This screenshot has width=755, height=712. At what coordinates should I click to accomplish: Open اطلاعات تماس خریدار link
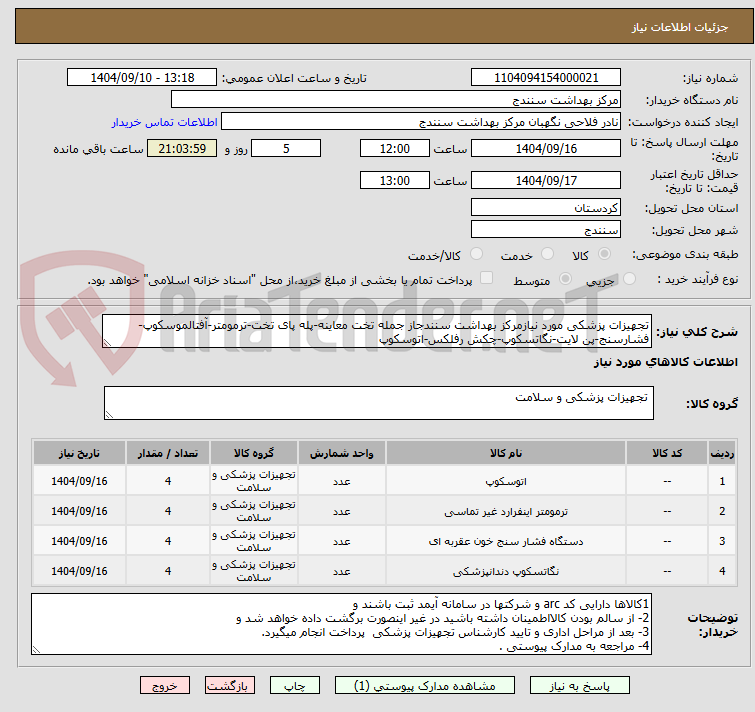165,122
